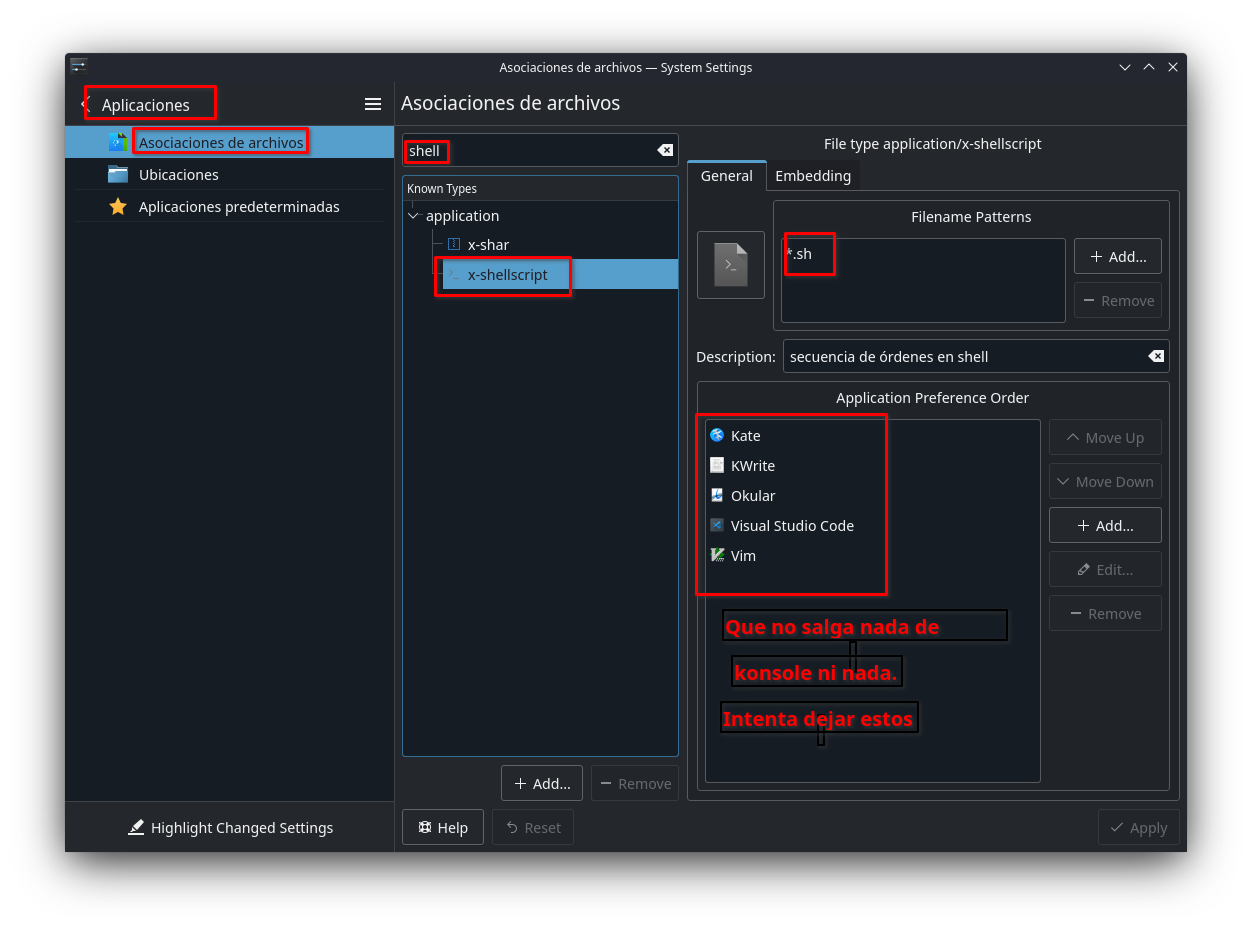Click the x-shellscript terminal icon in tree
This screenshot has width=1252, height=929.
click(454, 274)
